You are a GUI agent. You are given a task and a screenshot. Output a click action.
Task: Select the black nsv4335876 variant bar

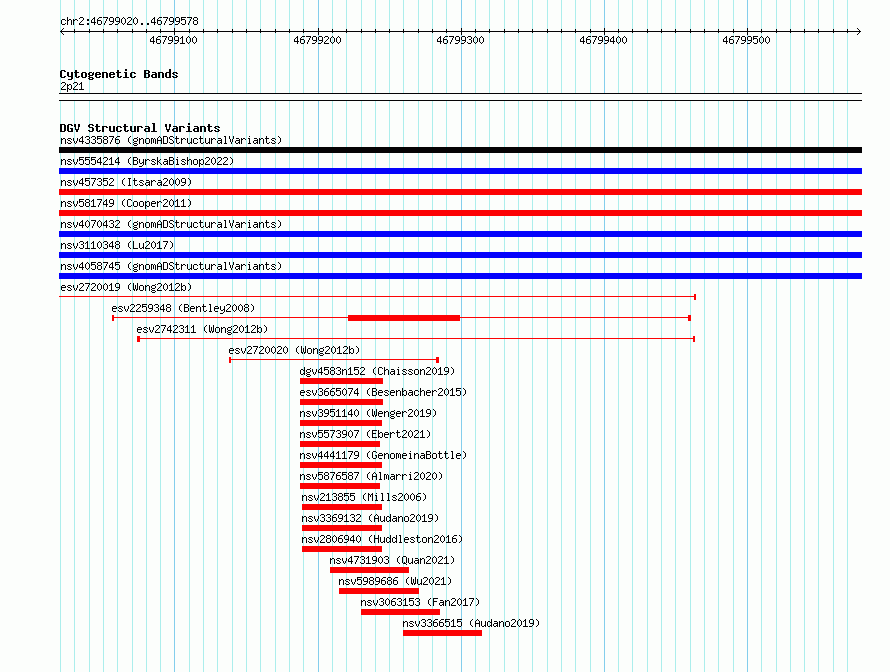(x=460, y=150)
